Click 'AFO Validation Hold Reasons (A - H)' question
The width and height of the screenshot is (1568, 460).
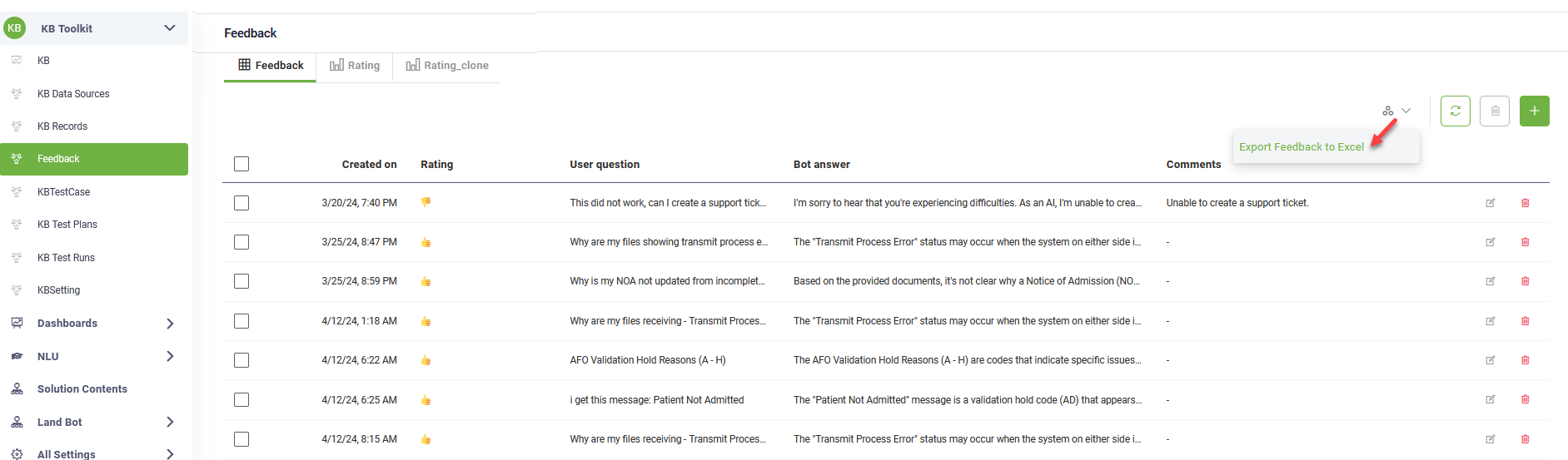coord(648,360)
